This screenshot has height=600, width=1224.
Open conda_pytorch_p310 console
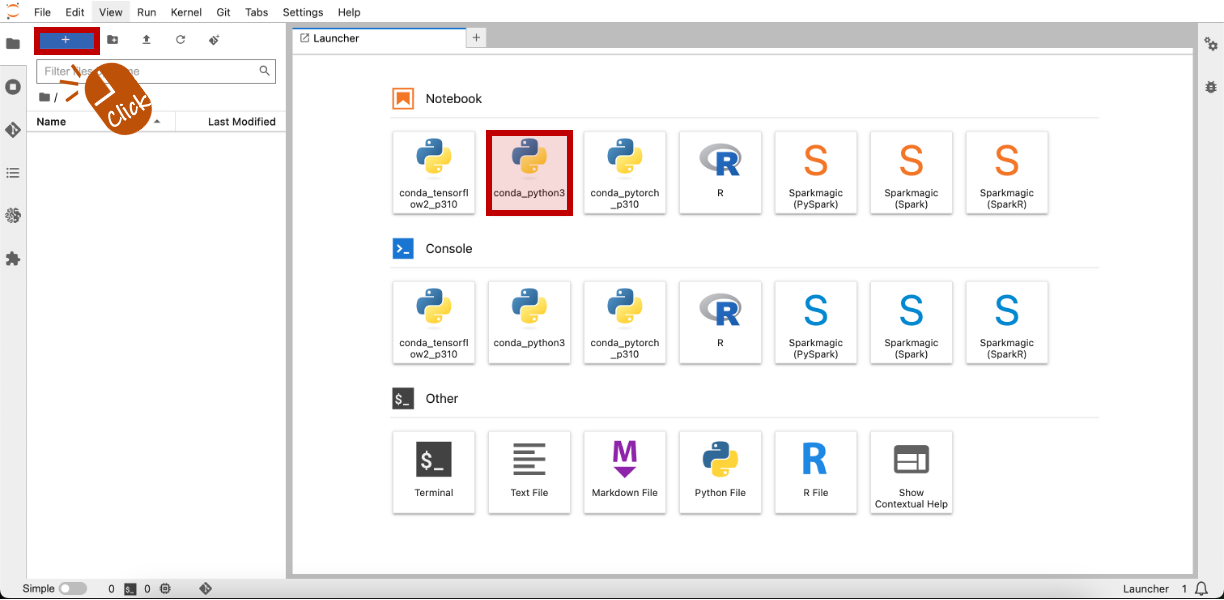coord(625,322)
